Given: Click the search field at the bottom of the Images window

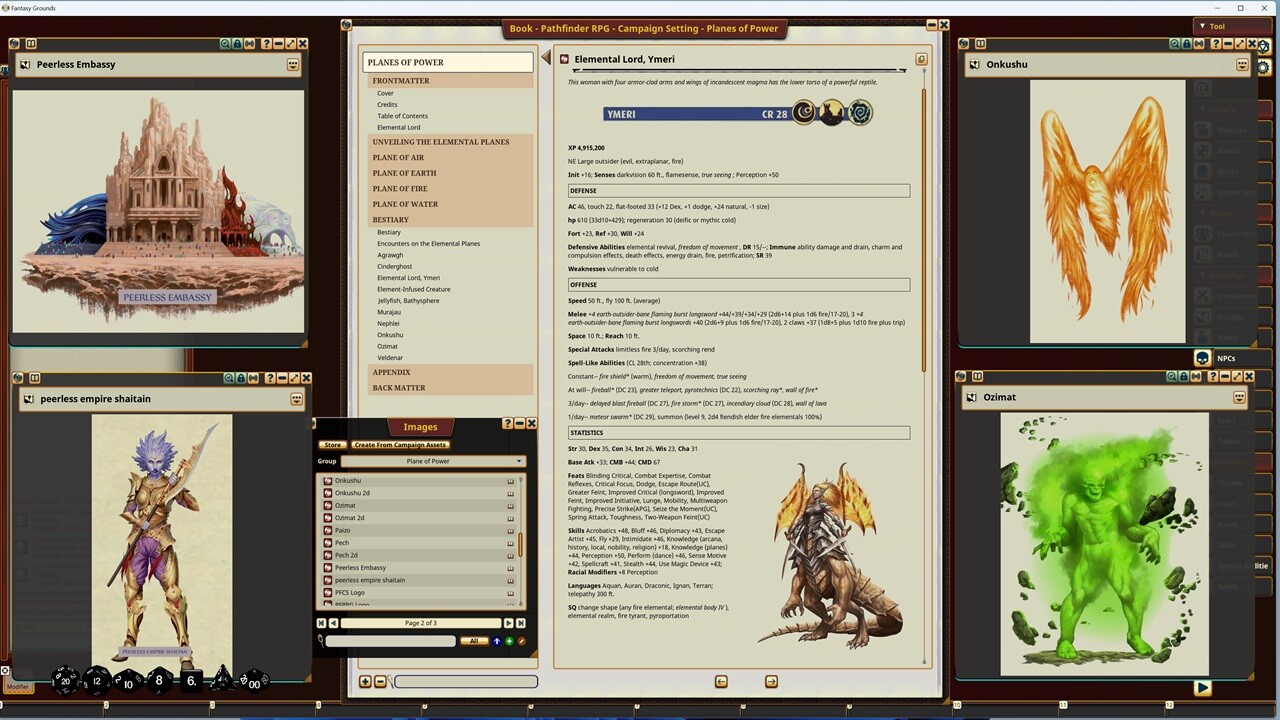Looking at the screenshot, I should tap(390, 641).
